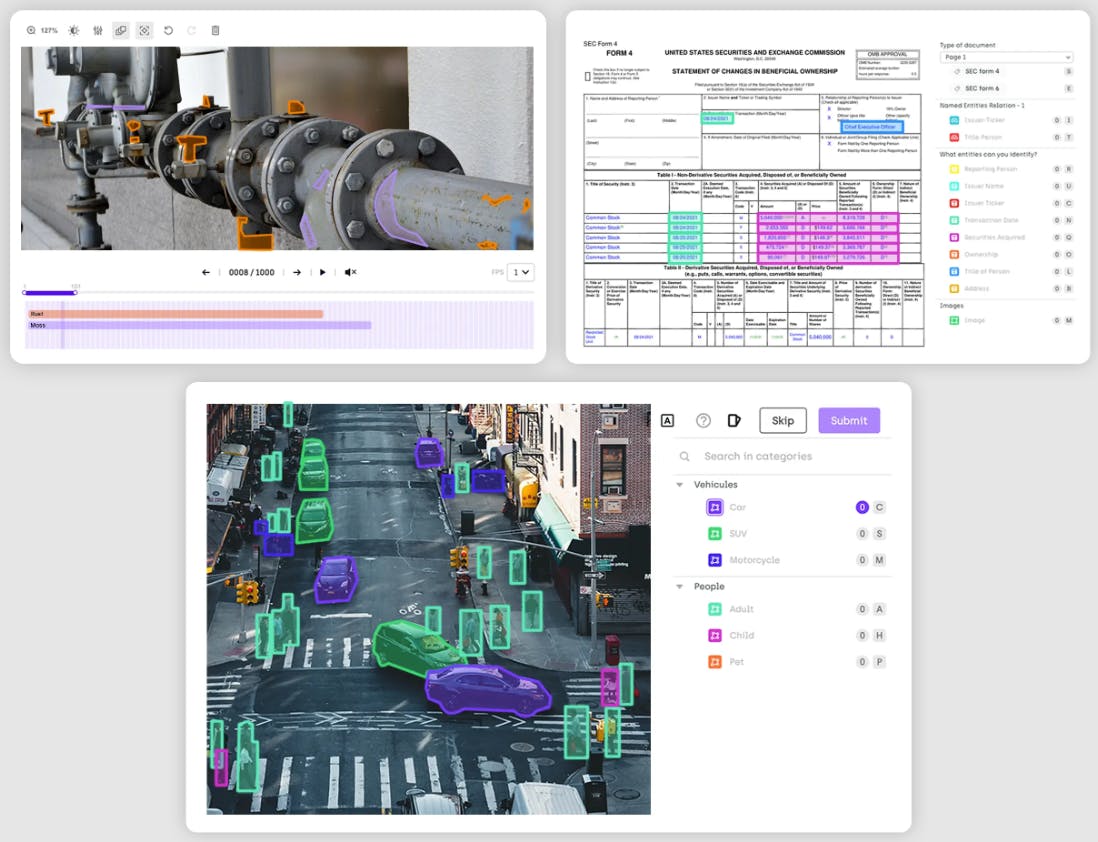Select the Pet class icon

pos(715,661)
